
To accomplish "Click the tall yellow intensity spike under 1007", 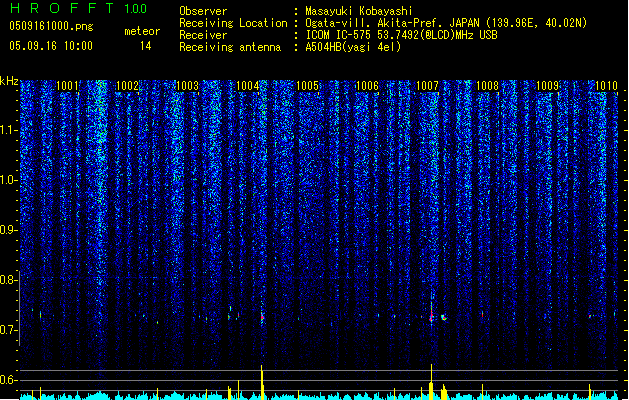I will (x=431, y=381).
